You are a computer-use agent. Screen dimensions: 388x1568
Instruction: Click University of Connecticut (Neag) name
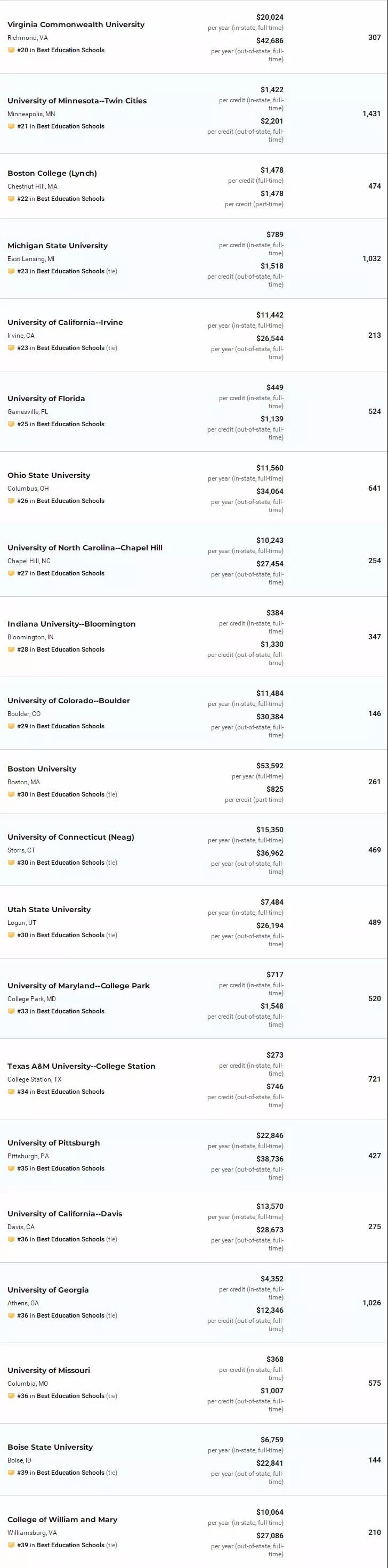click(x=71, y=837)
